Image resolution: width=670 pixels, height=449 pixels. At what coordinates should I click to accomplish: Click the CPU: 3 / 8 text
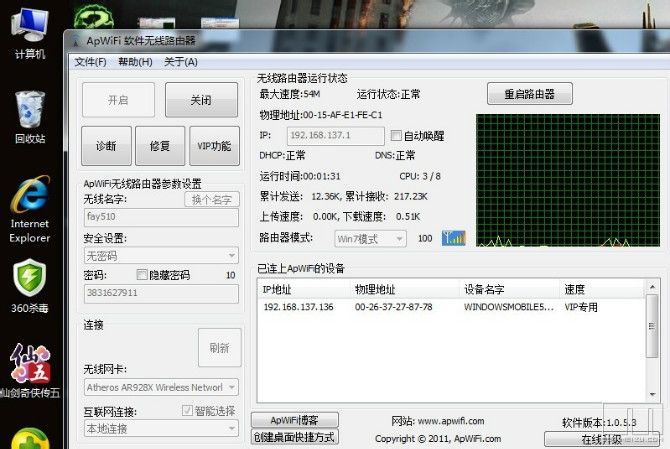pos(420,176)
